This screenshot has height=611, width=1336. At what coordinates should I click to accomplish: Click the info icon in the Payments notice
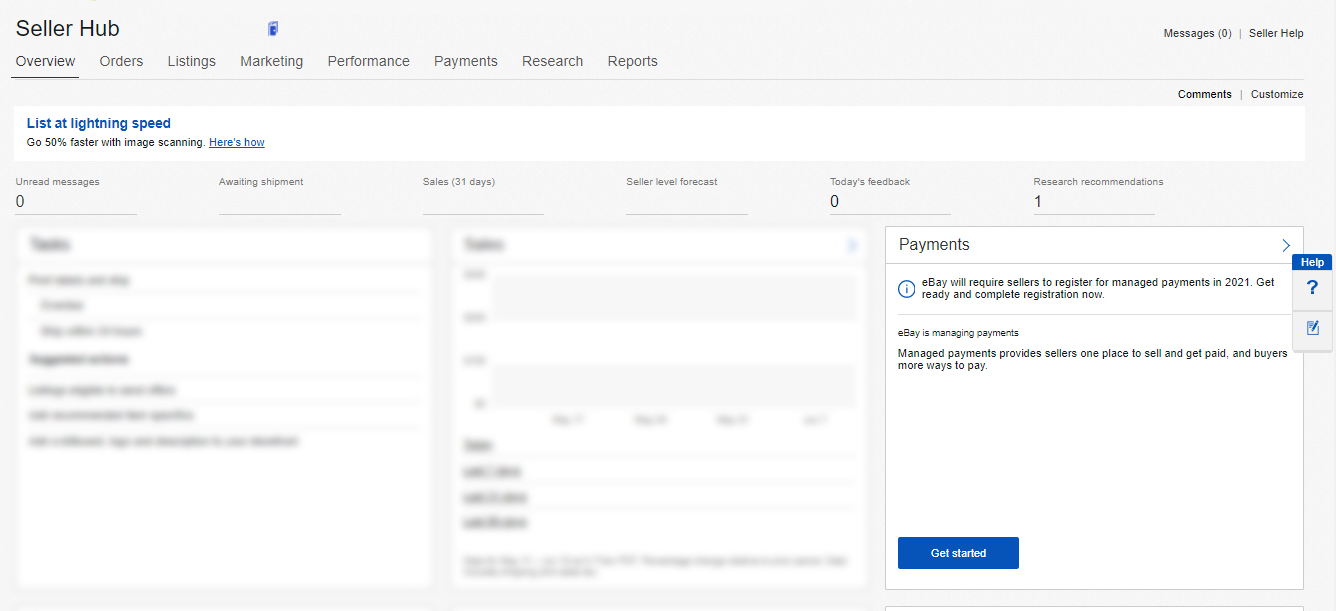point(907,289)
